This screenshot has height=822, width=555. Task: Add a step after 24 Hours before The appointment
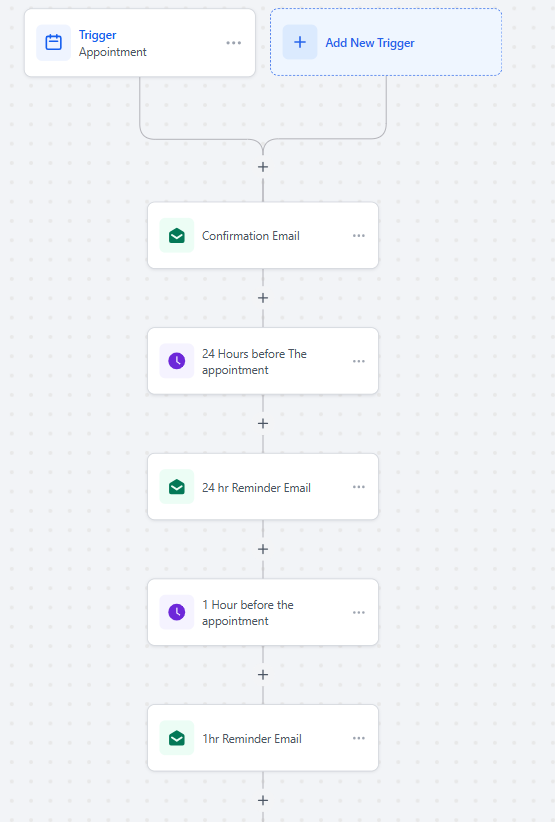click(263, 424)
